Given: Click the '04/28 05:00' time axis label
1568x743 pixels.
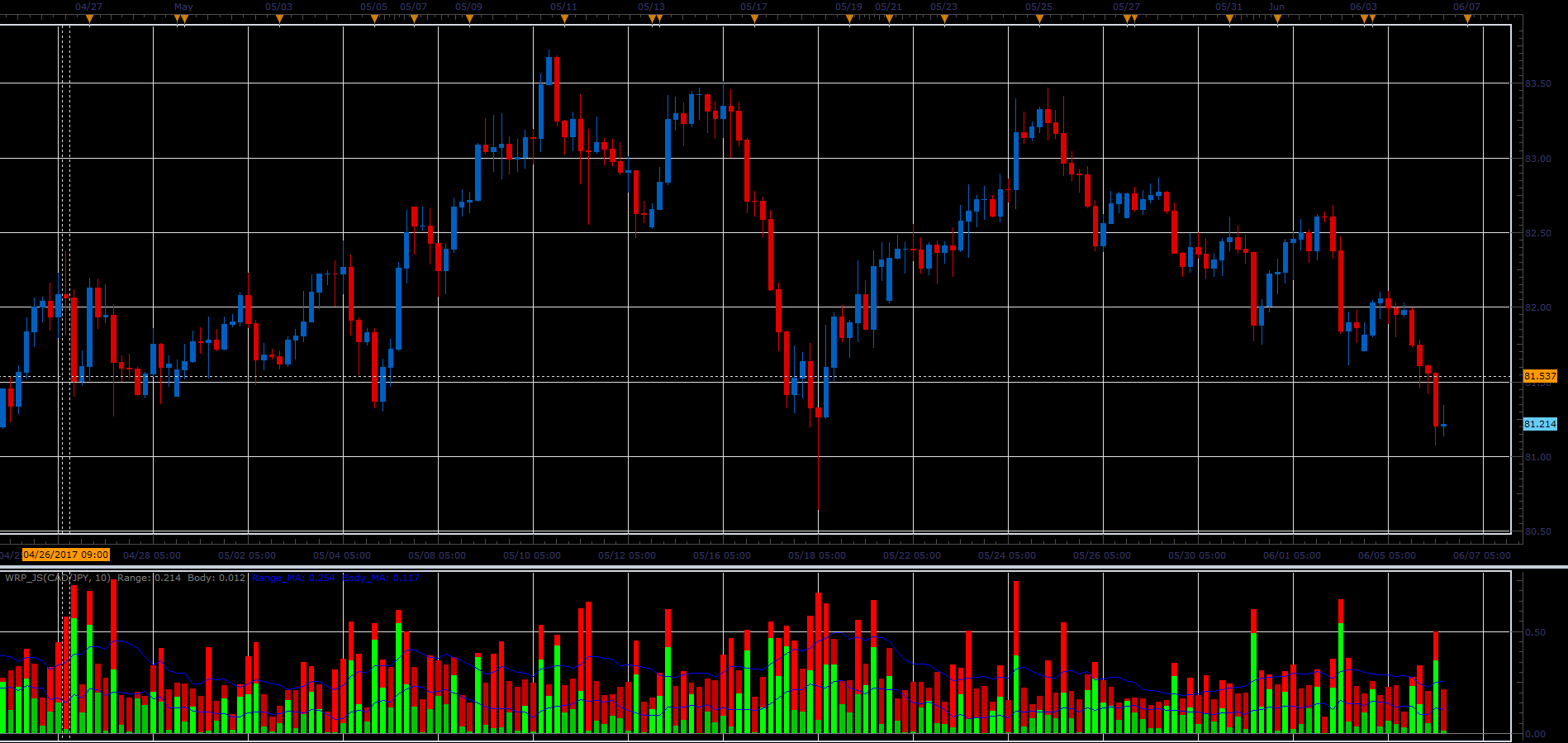Looking at the screenshot, I should 152,555.
